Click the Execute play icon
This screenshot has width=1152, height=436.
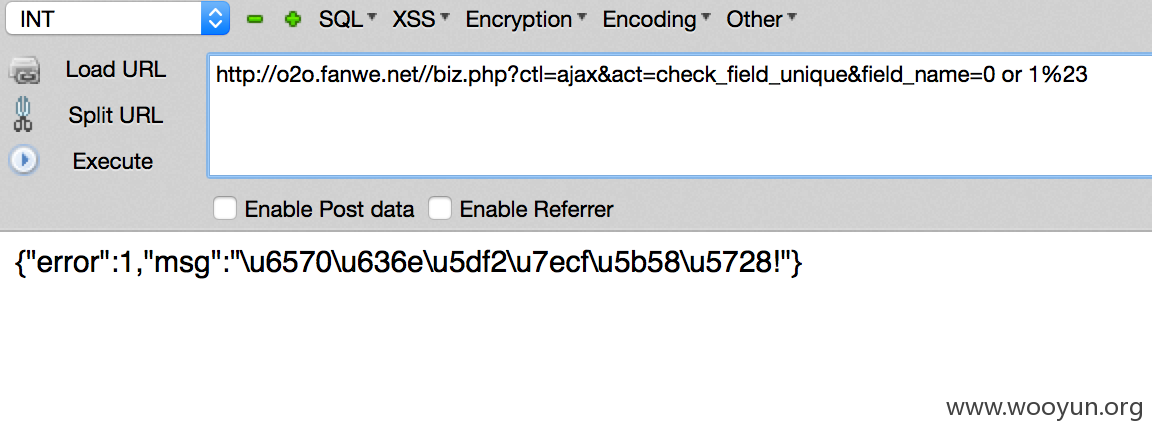point(24,160)
